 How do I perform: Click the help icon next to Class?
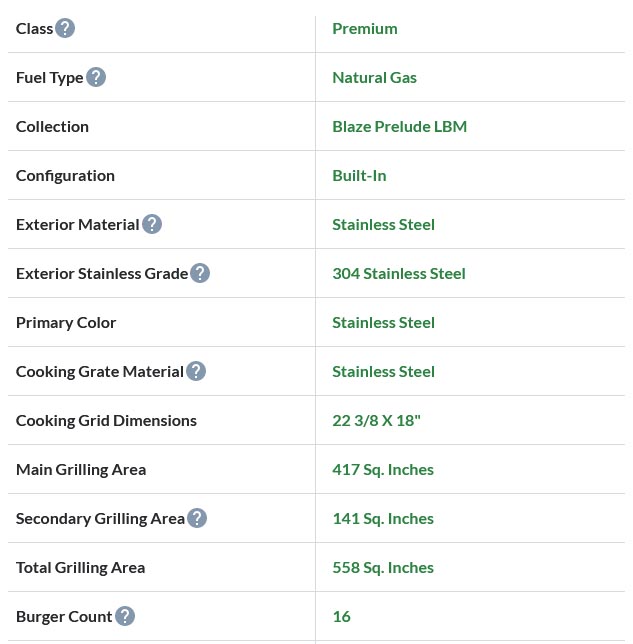pos(65,28)
